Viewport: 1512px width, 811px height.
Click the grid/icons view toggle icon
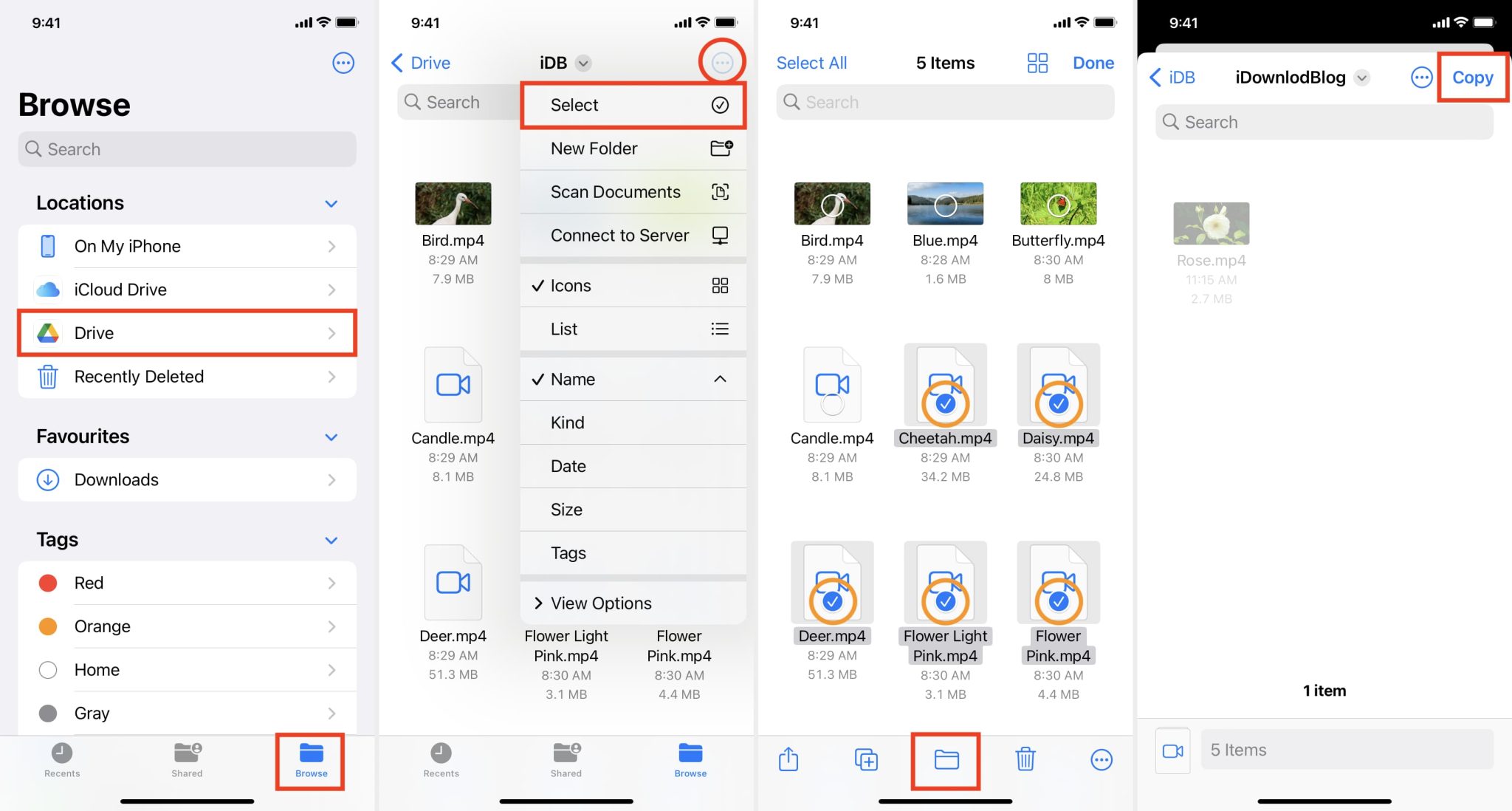[x=1039, y=61]
